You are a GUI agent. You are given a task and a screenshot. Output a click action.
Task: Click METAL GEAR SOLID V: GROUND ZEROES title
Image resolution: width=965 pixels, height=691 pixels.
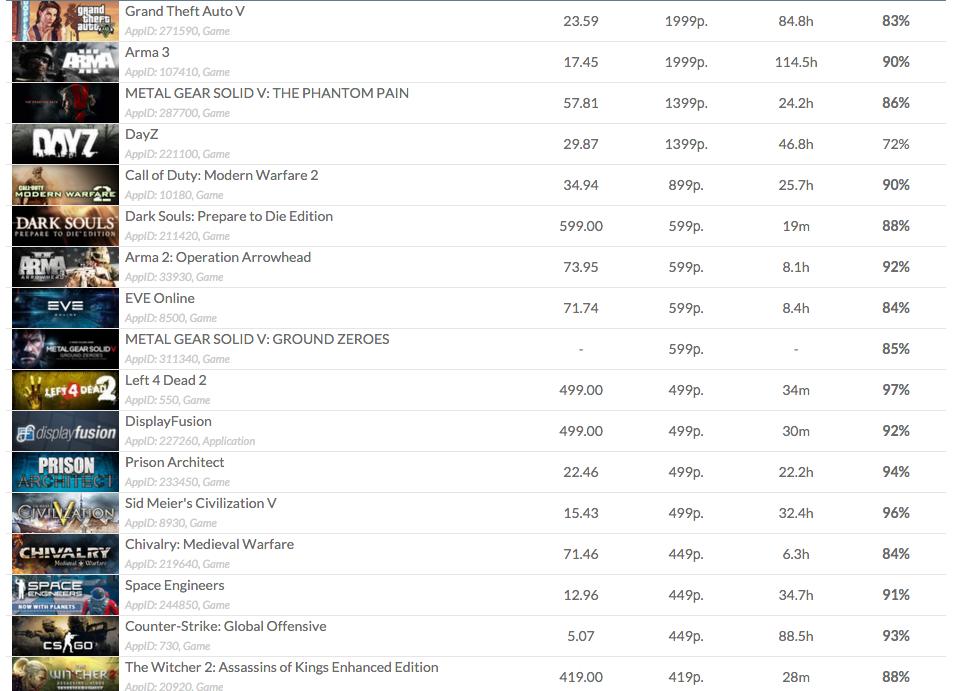[x=256, y=339]
